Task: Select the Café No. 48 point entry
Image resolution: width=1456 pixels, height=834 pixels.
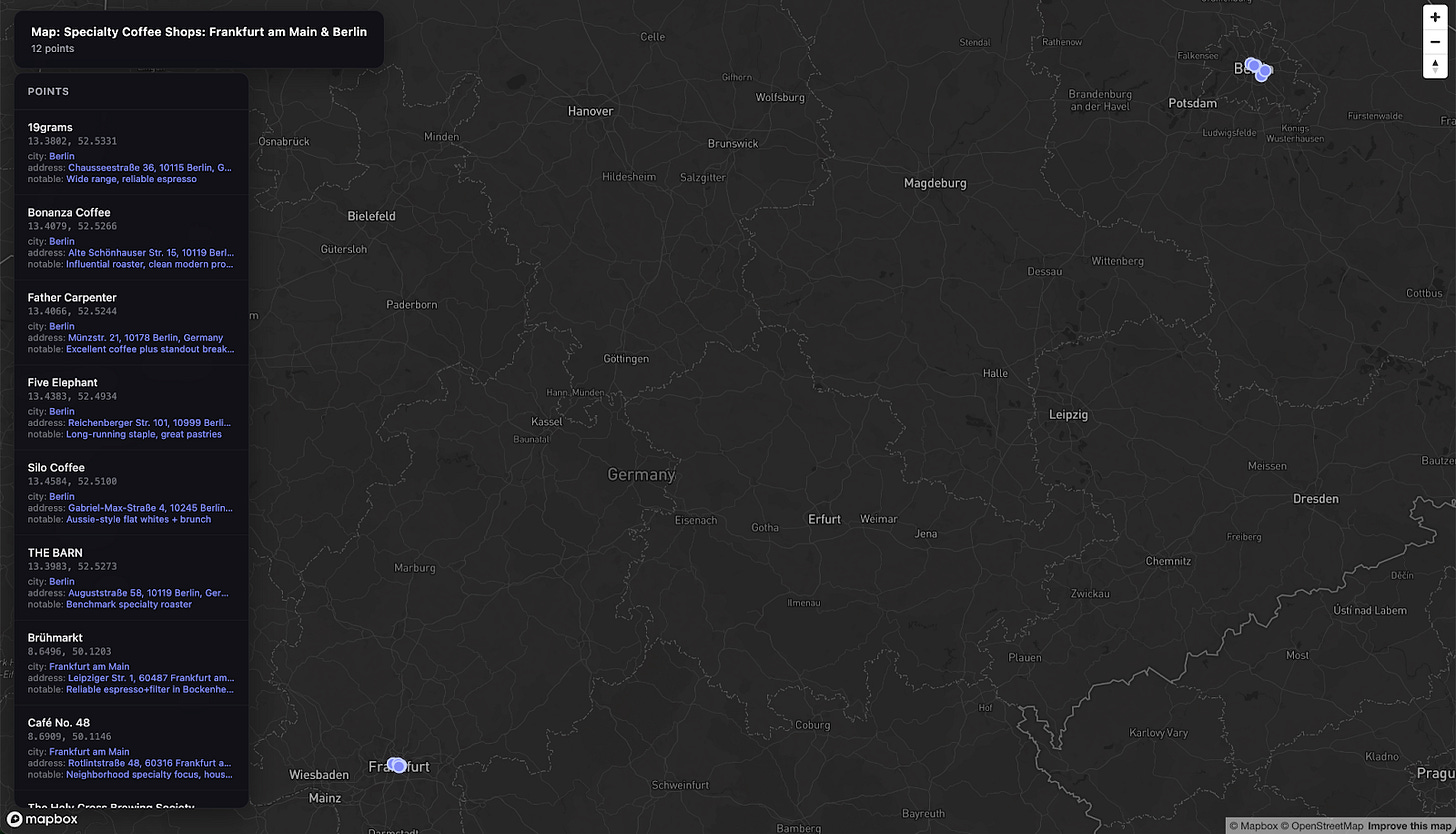Action: pos(131,747)
